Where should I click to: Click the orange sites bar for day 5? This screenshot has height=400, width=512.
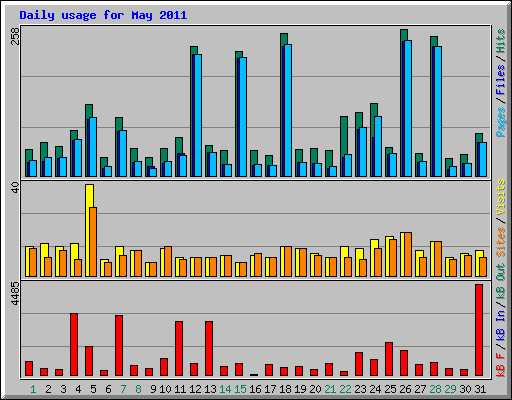[93, 242]
